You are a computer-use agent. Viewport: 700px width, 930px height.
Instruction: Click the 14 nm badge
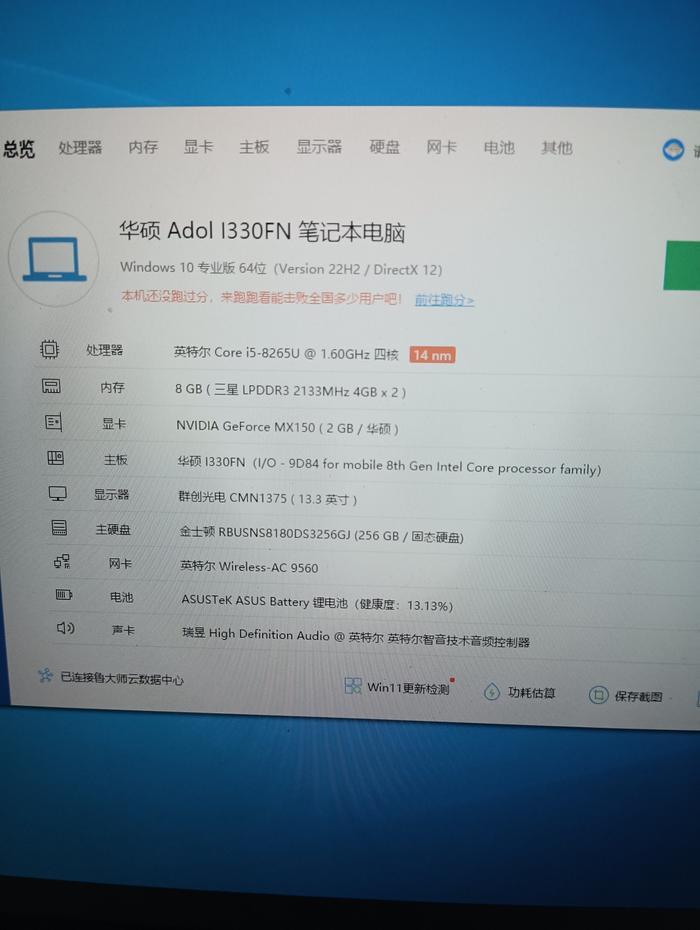click(432, 355)
